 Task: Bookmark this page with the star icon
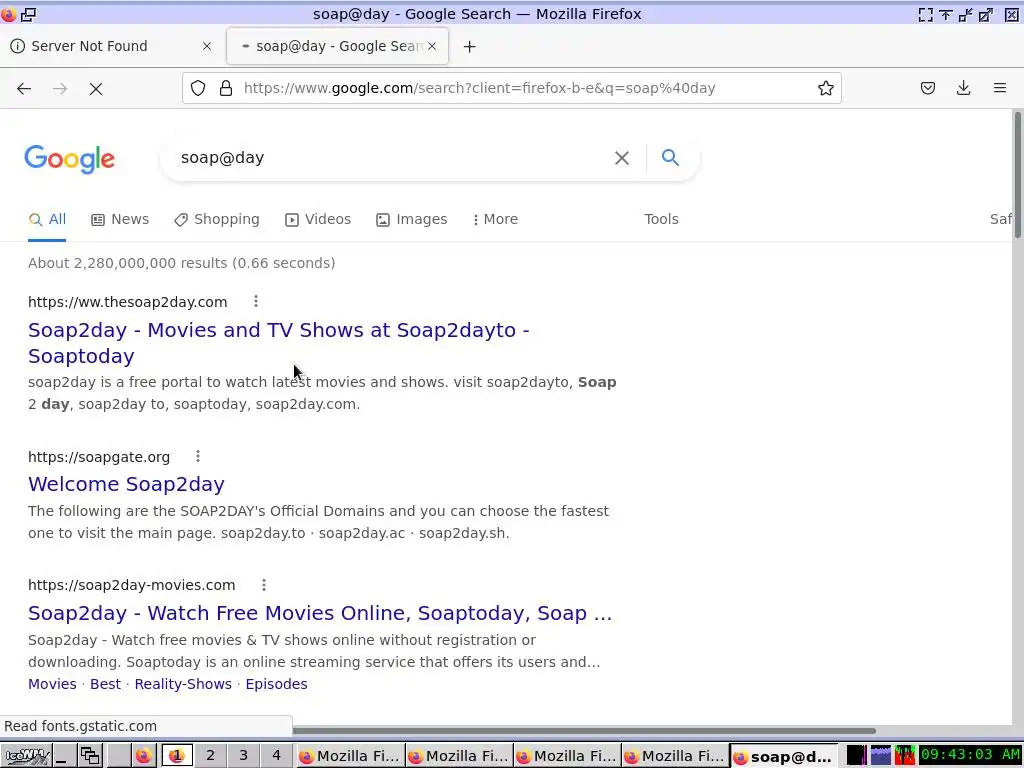825,88
